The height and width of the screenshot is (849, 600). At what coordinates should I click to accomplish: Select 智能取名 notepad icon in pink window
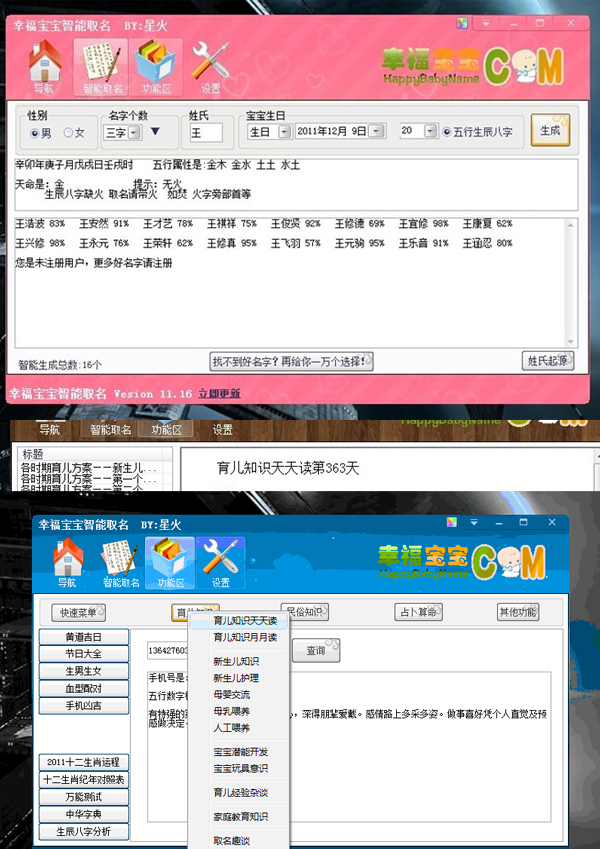point(101,67)
